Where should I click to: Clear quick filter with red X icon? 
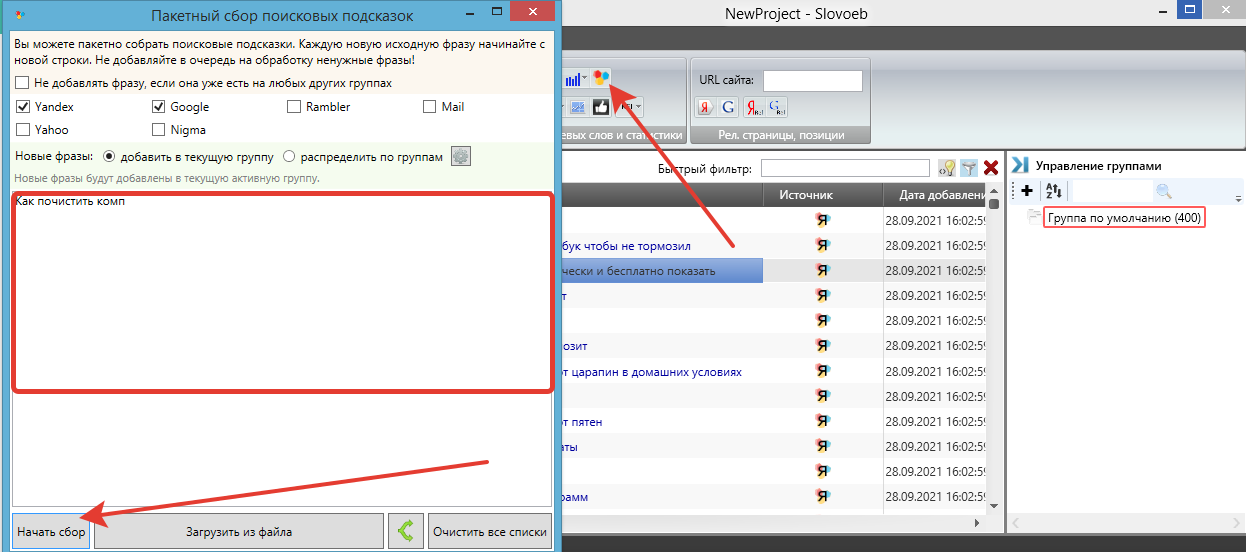coord(991,168)
